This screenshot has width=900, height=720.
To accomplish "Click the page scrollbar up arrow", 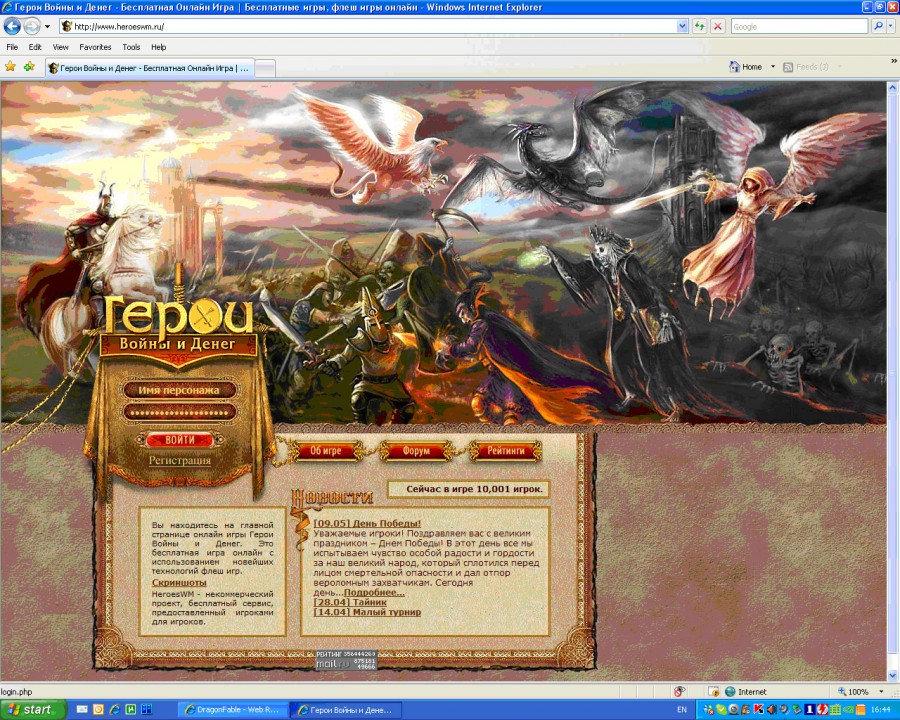I will click(893, 88).
